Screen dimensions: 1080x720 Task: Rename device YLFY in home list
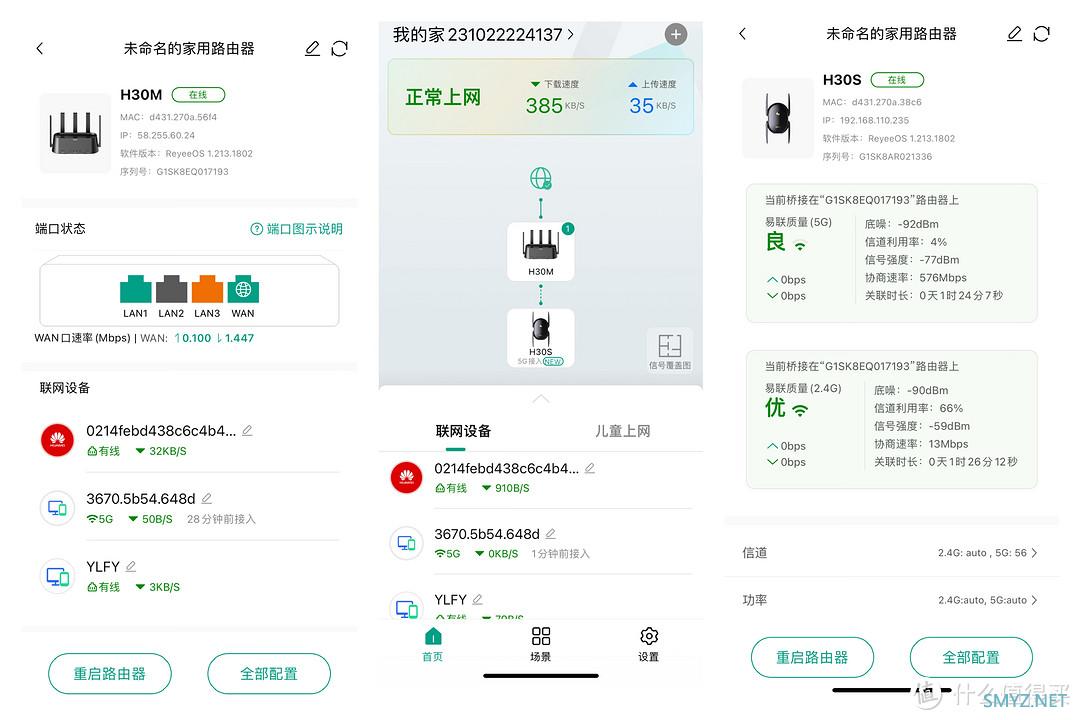click(477, 599)
